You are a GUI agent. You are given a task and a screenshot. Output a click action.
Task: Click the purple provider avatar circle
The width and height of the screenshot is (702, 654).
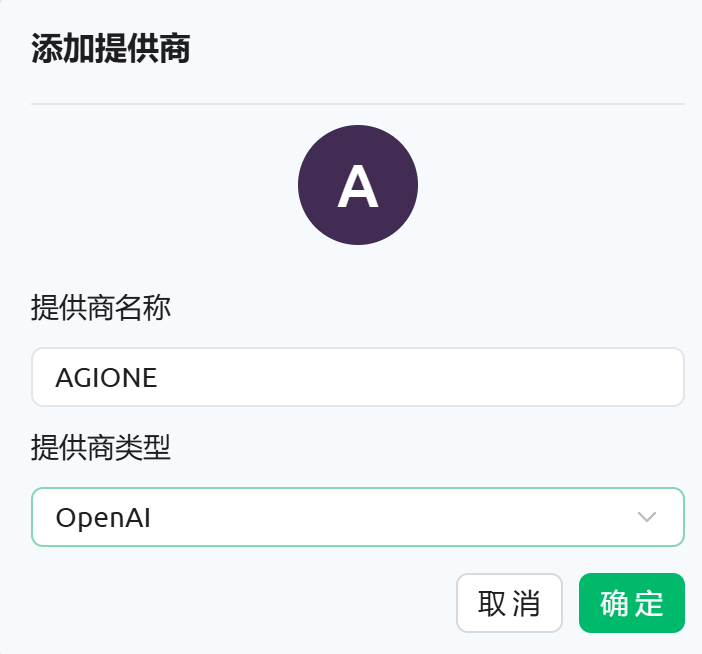pos(358,185)
